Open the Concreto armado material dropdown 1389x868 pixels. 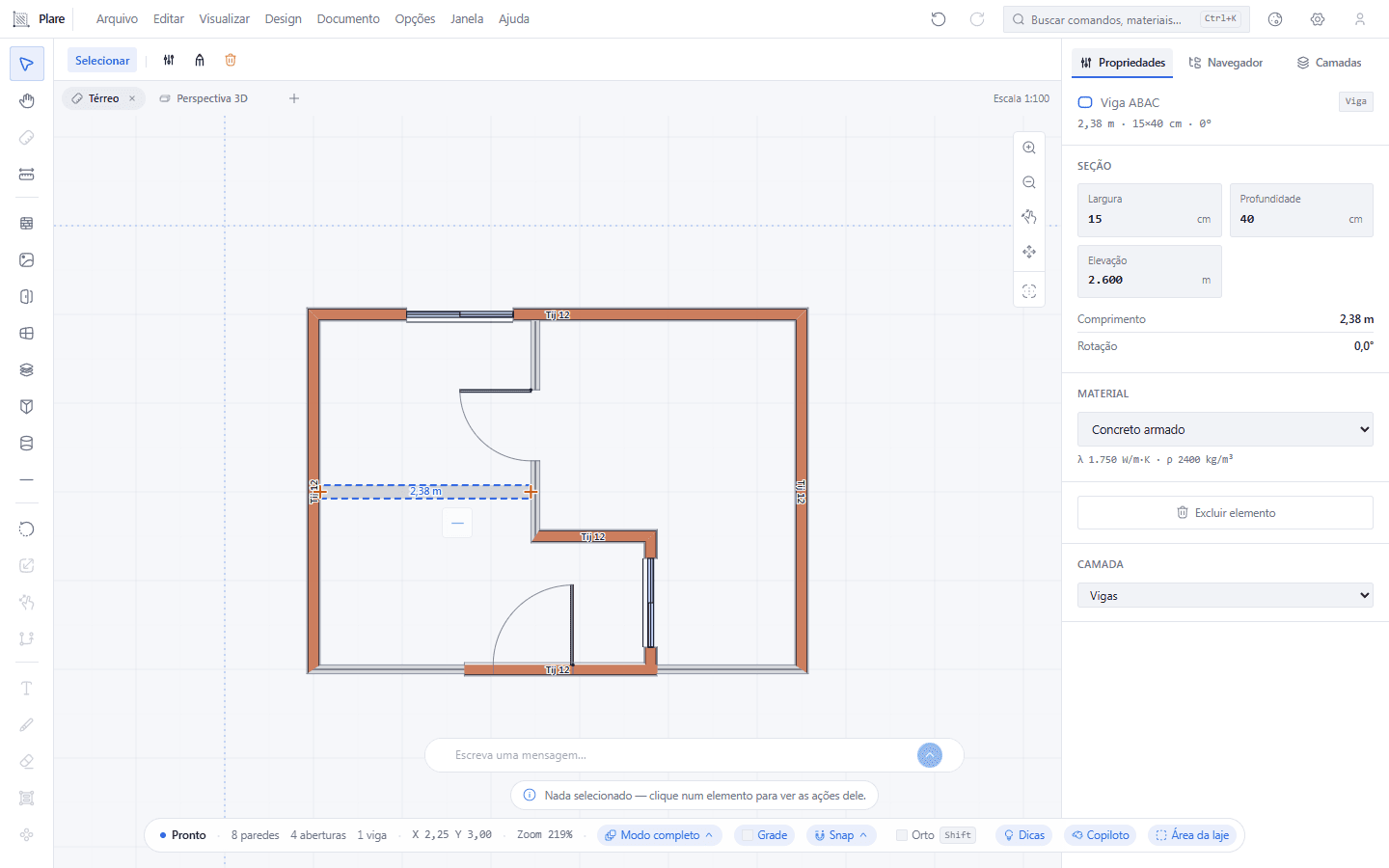coord(1225,429)
